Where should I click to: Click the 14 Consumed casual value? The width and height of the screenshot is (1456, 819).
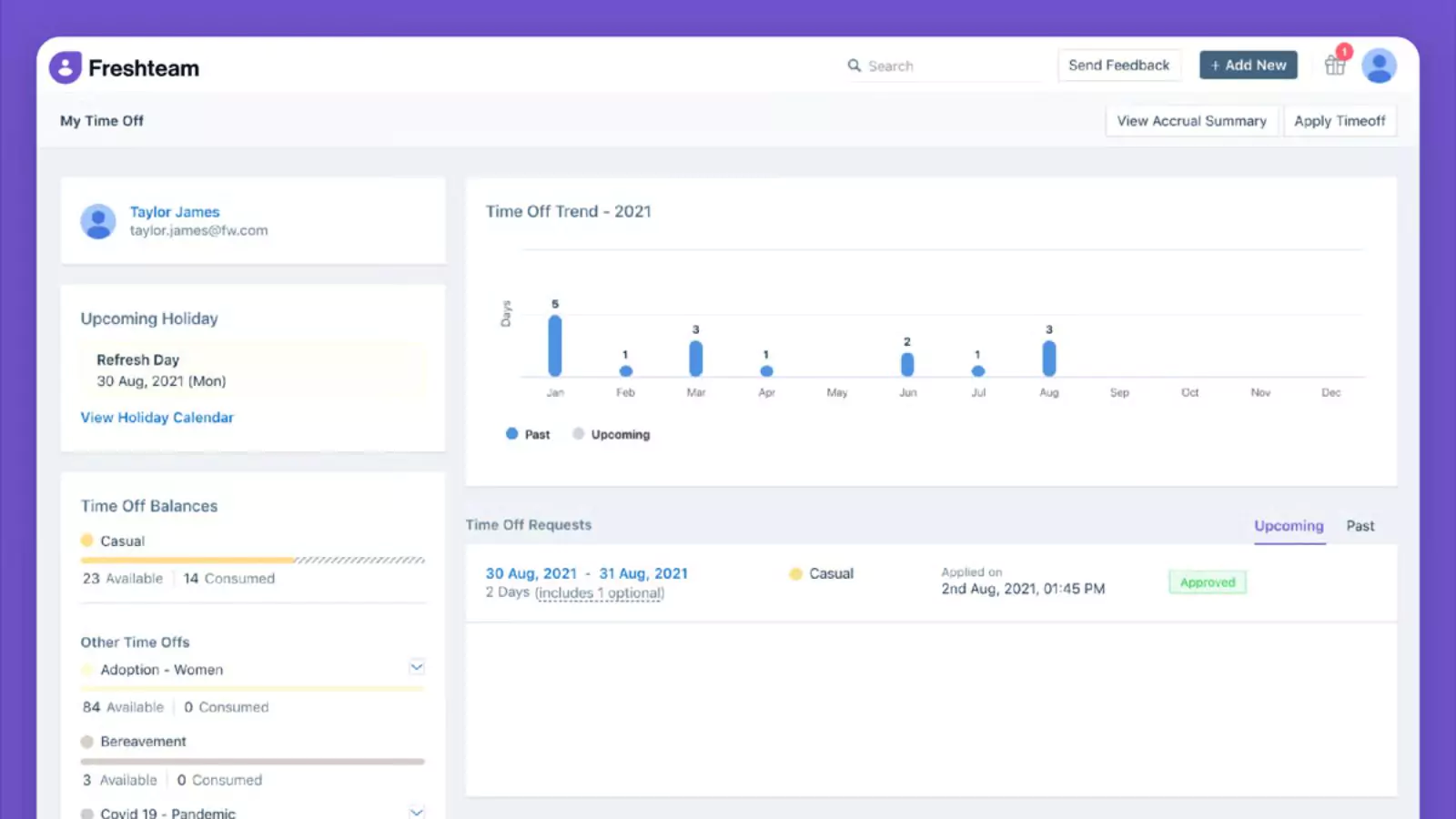tap(229, 579)
